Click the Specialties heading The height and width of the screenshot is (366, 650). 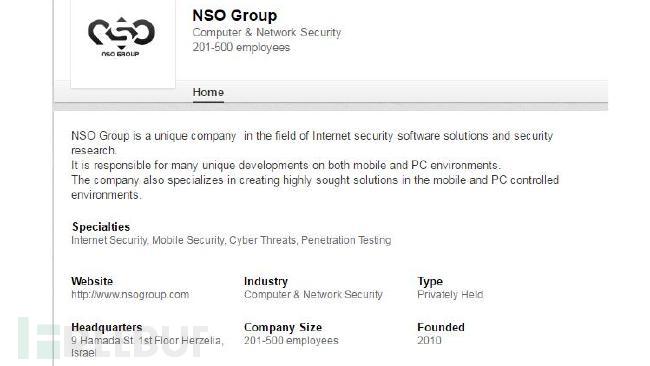(101, 227)
